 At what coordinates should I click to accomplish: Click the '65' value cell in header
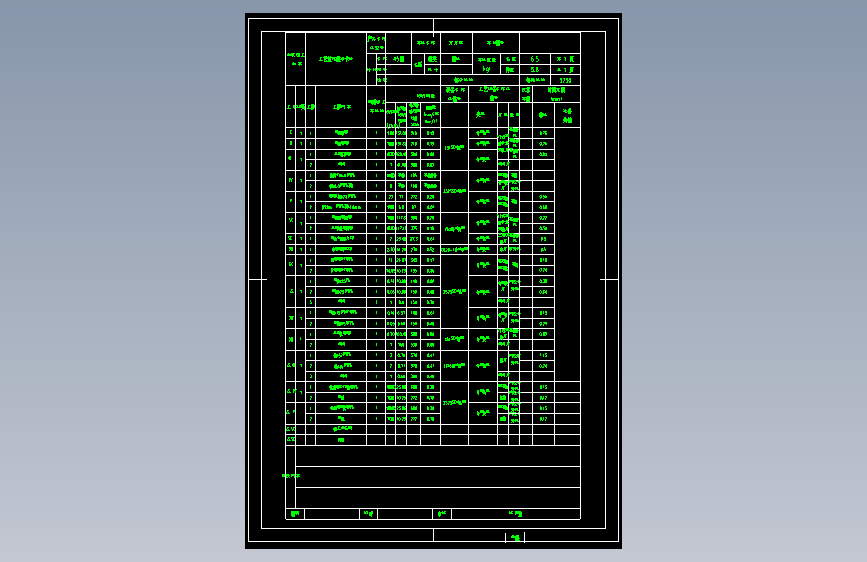tap(535, 59)
